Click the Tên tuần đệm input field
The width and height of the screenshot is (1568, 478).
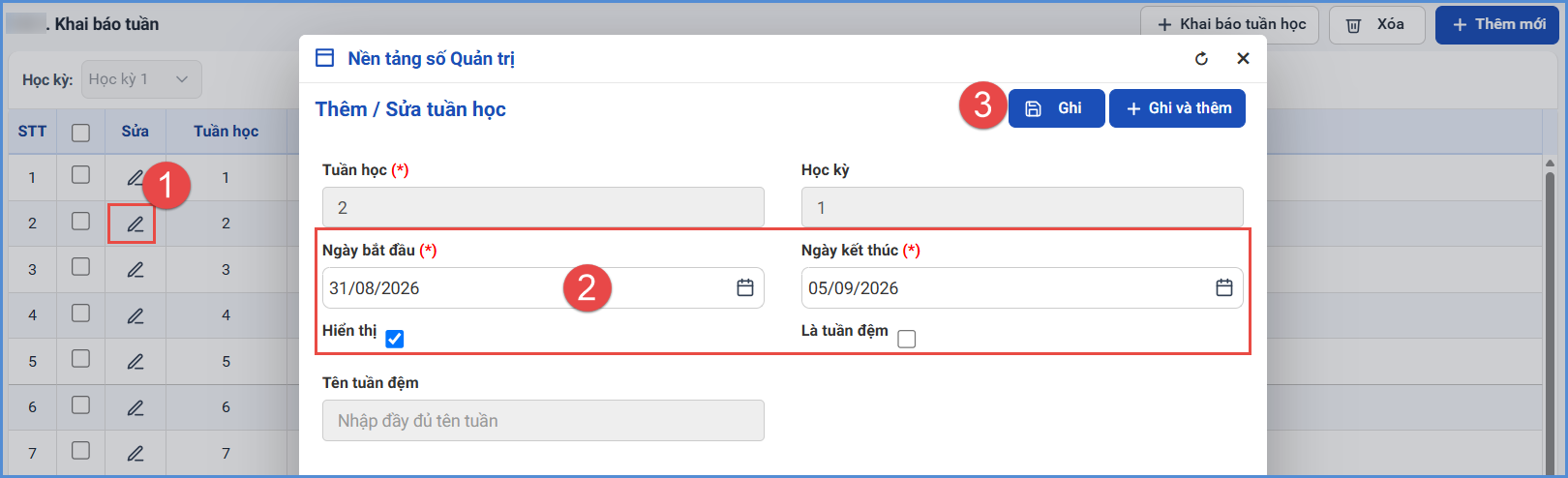(x=543, y=420)
